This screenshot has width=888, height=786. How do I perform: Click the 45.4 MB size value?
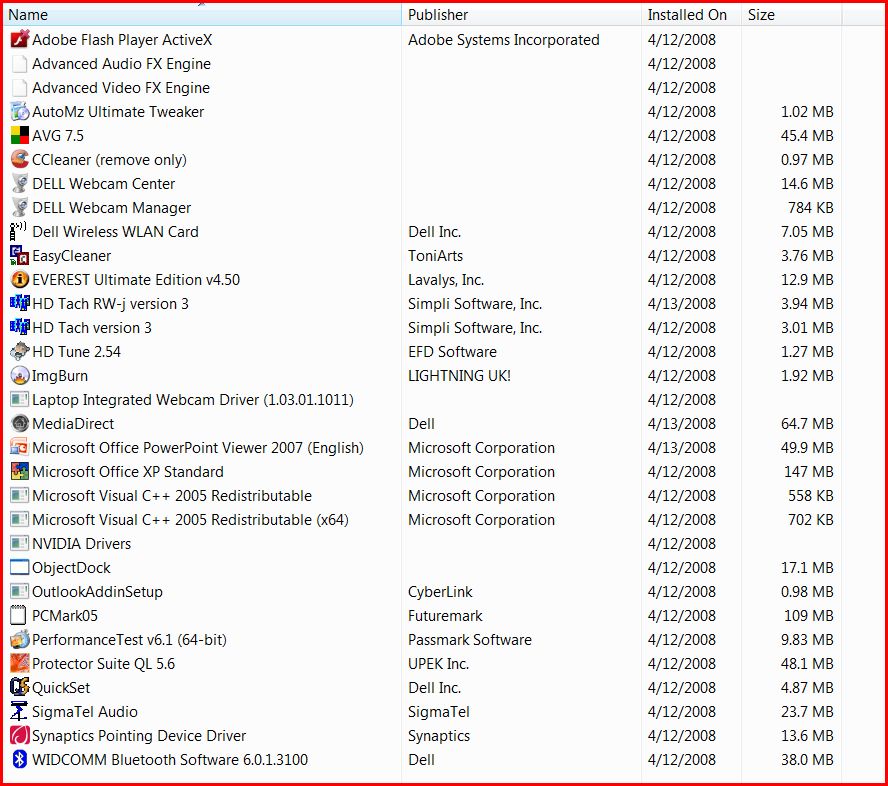tap(807, 136)
